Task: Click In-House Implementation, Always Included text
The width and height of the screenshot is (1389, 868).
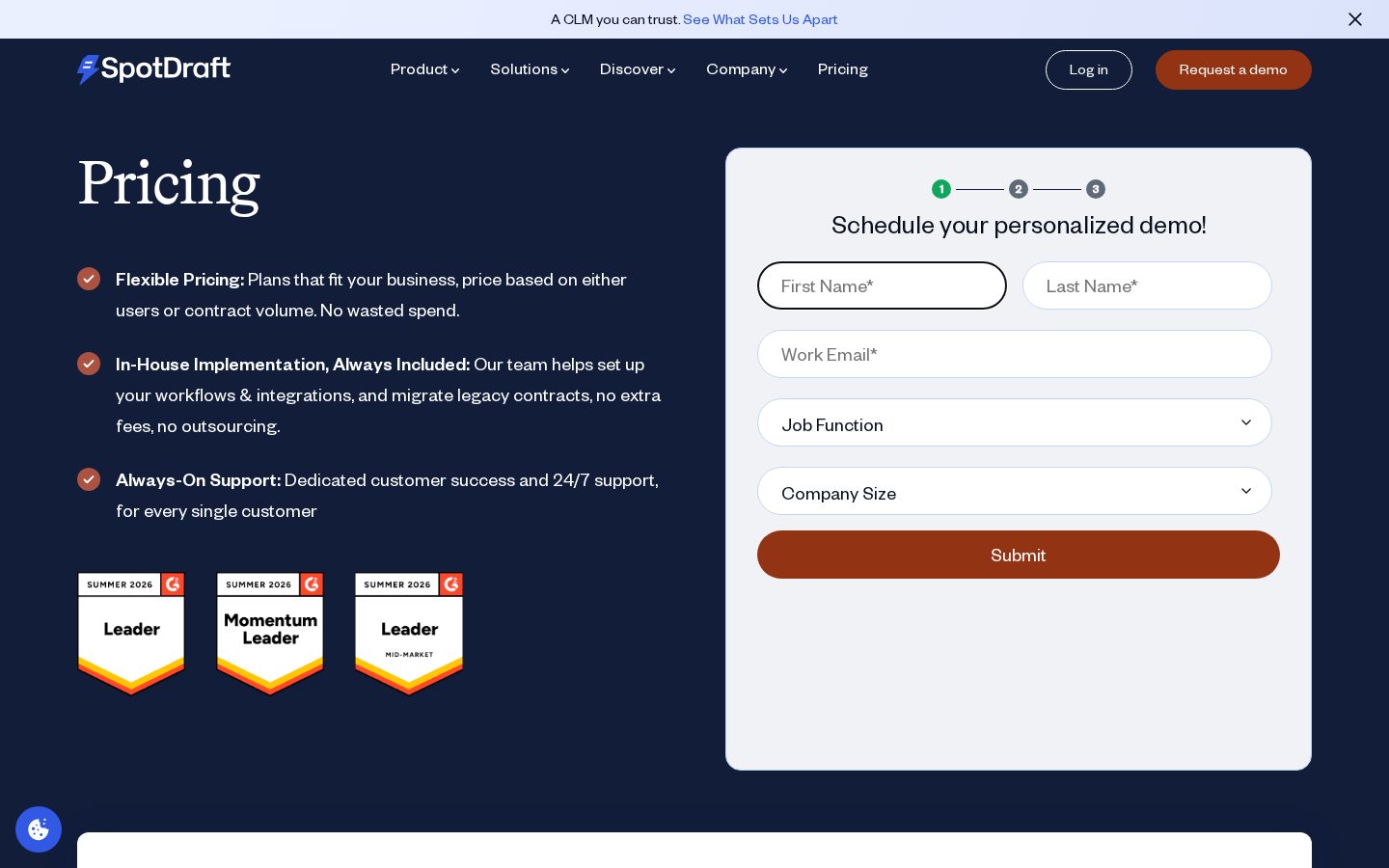Action: click(292, 364)
